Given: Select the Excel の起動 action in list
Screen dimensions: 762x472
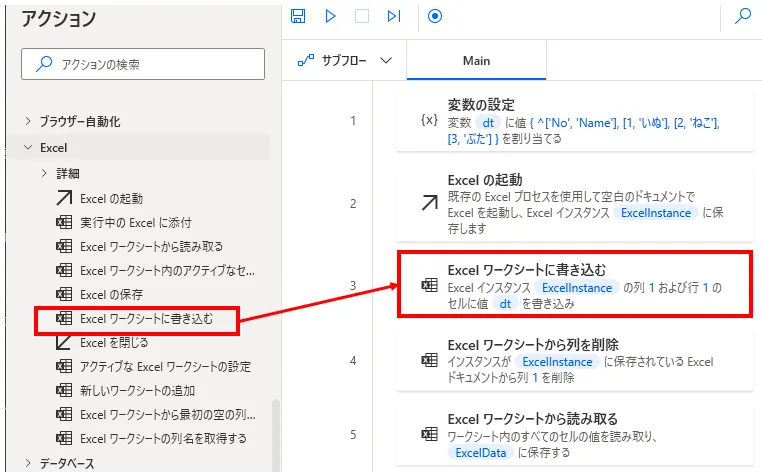Looking at the screenshot, I should pos(111,198).
